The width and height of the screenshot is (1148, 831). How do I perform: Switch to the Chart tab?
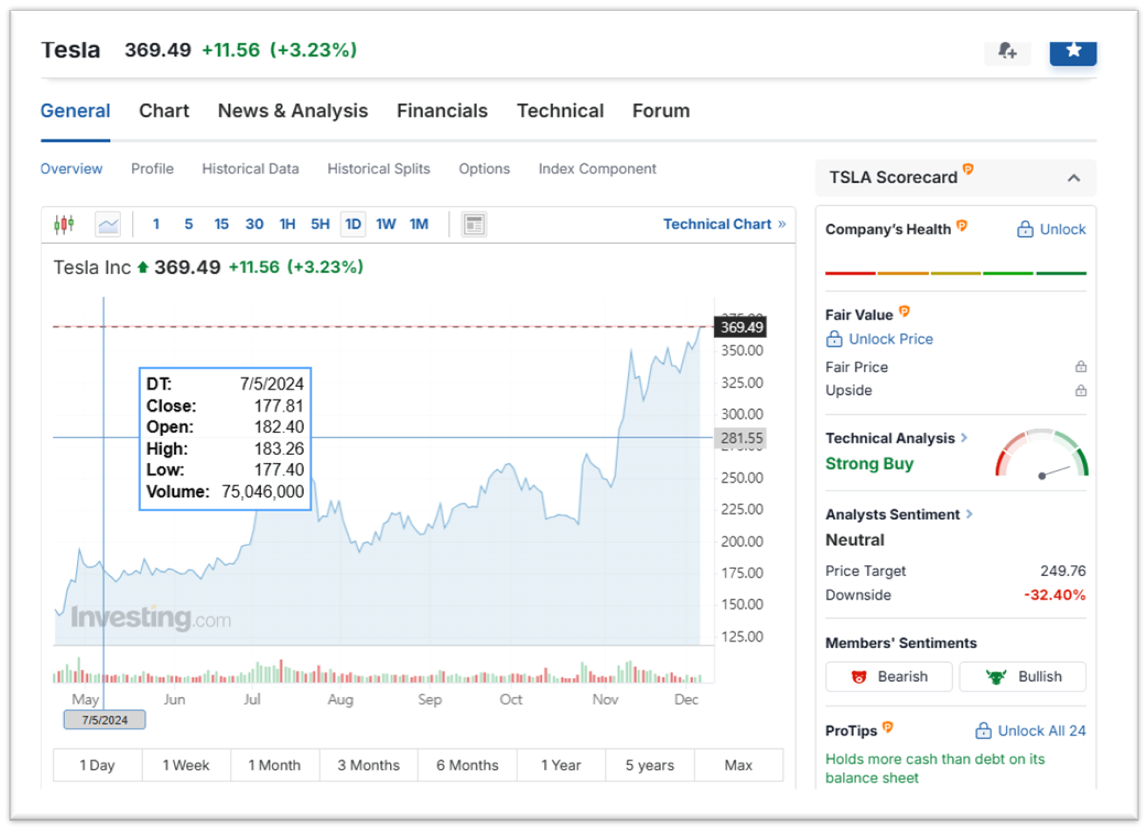164,111
